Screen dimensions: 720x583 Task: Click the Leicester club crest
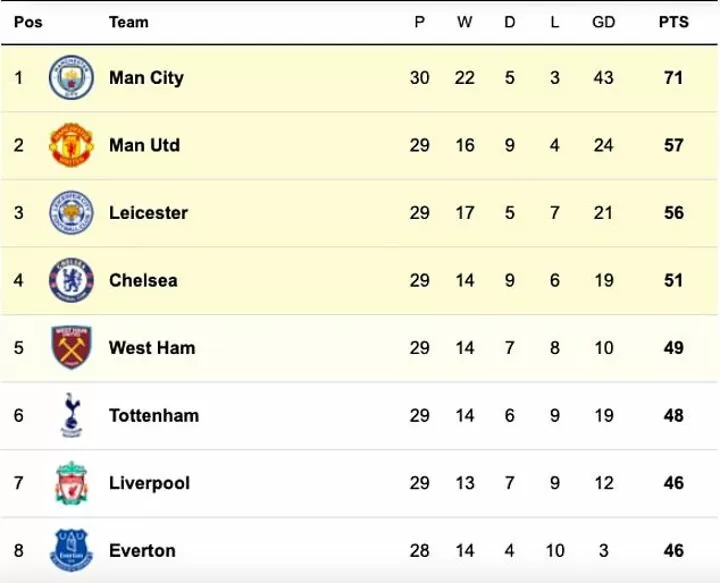[71, 213]
